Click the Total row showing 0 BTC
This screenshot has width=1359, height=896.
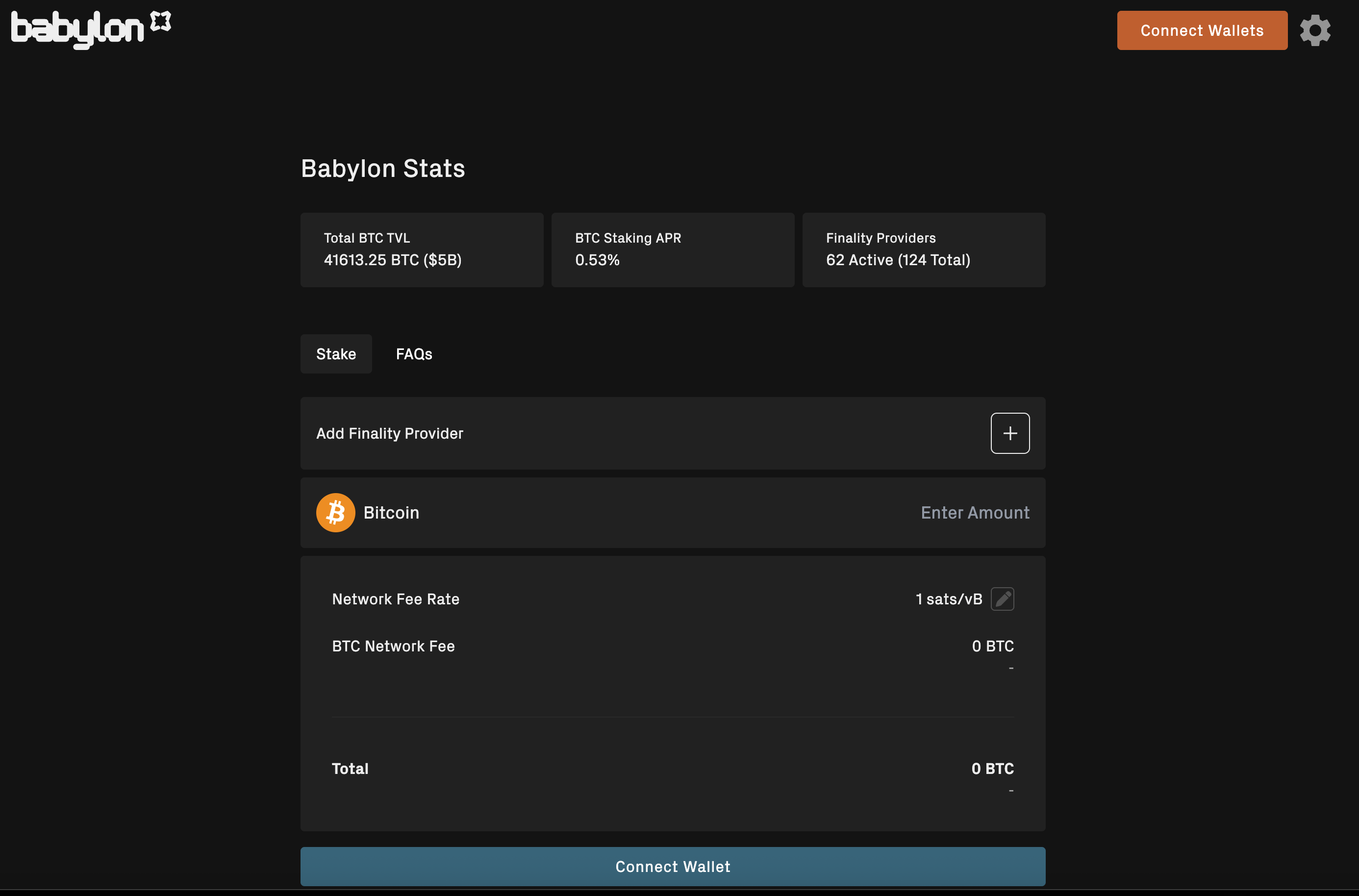tap(673, 769)
